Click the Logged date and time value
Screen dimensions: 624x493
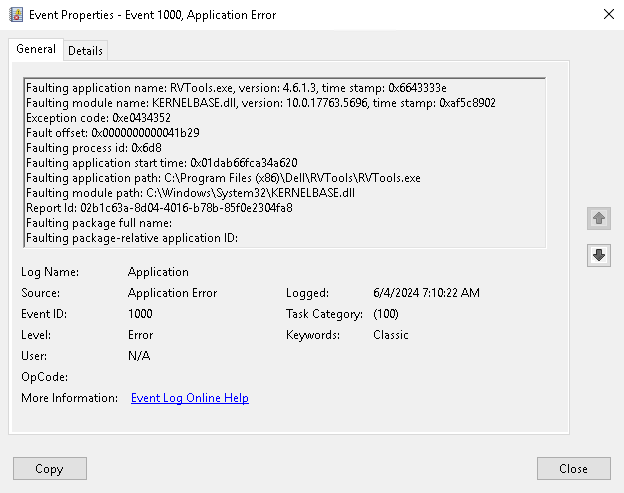coord(426,293)
